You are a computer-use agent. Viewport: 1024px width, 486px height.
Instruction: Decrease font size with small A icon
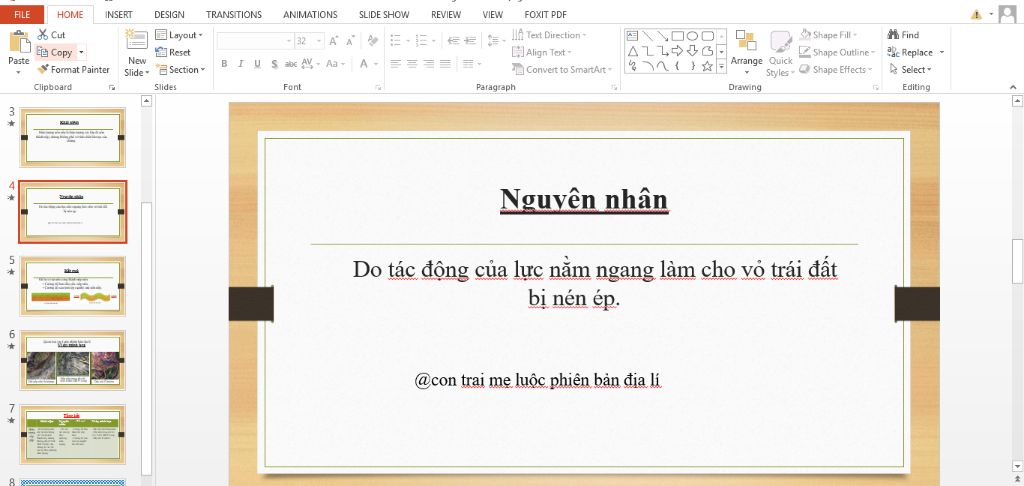point(350,40)
